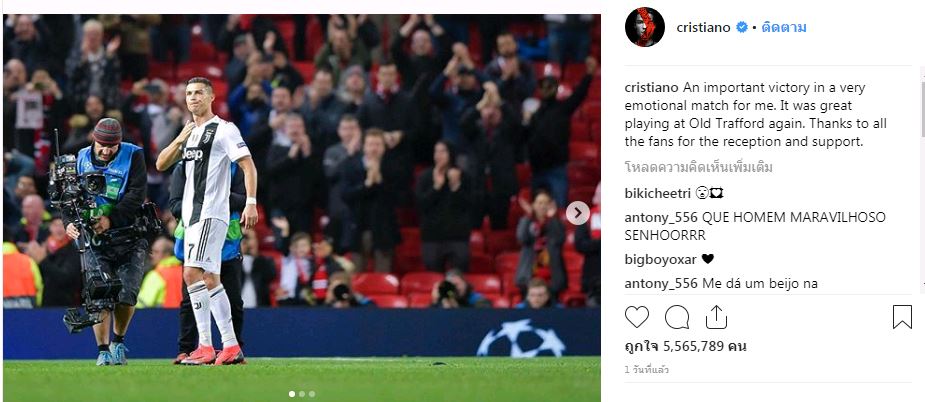Save post with the bookmark icon

pos(902,318)
